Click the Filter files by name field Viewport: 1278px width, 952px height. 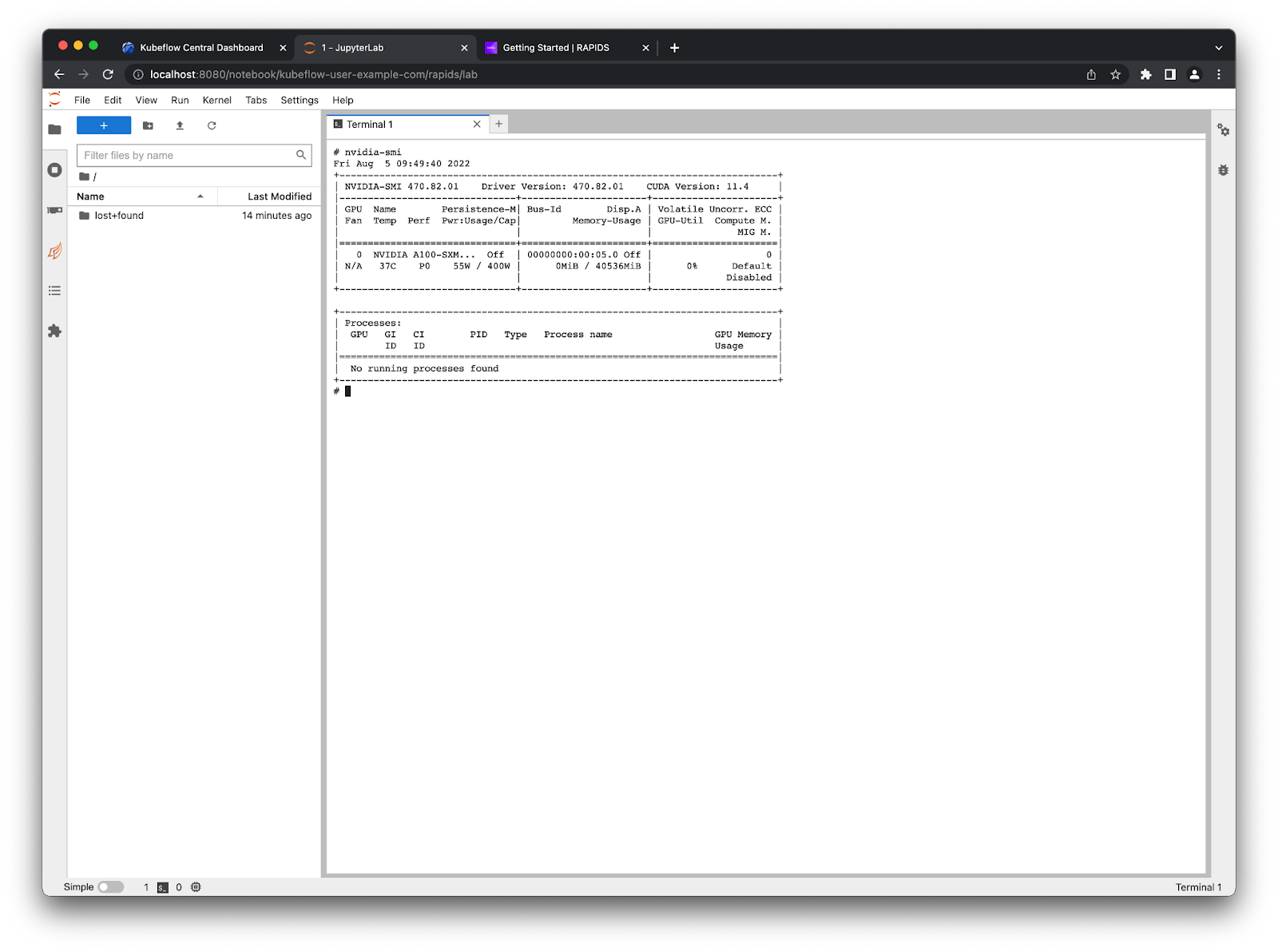194,155
